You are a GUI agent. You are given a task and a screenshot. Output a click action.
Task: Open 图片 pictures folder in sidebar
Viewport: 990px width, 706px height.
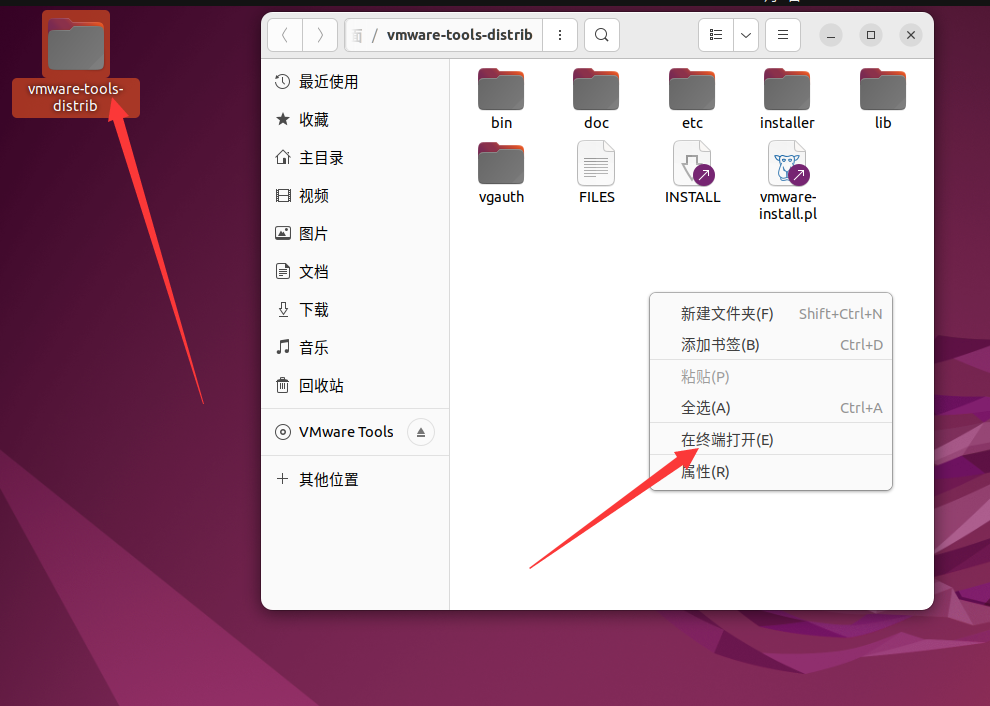355,234
